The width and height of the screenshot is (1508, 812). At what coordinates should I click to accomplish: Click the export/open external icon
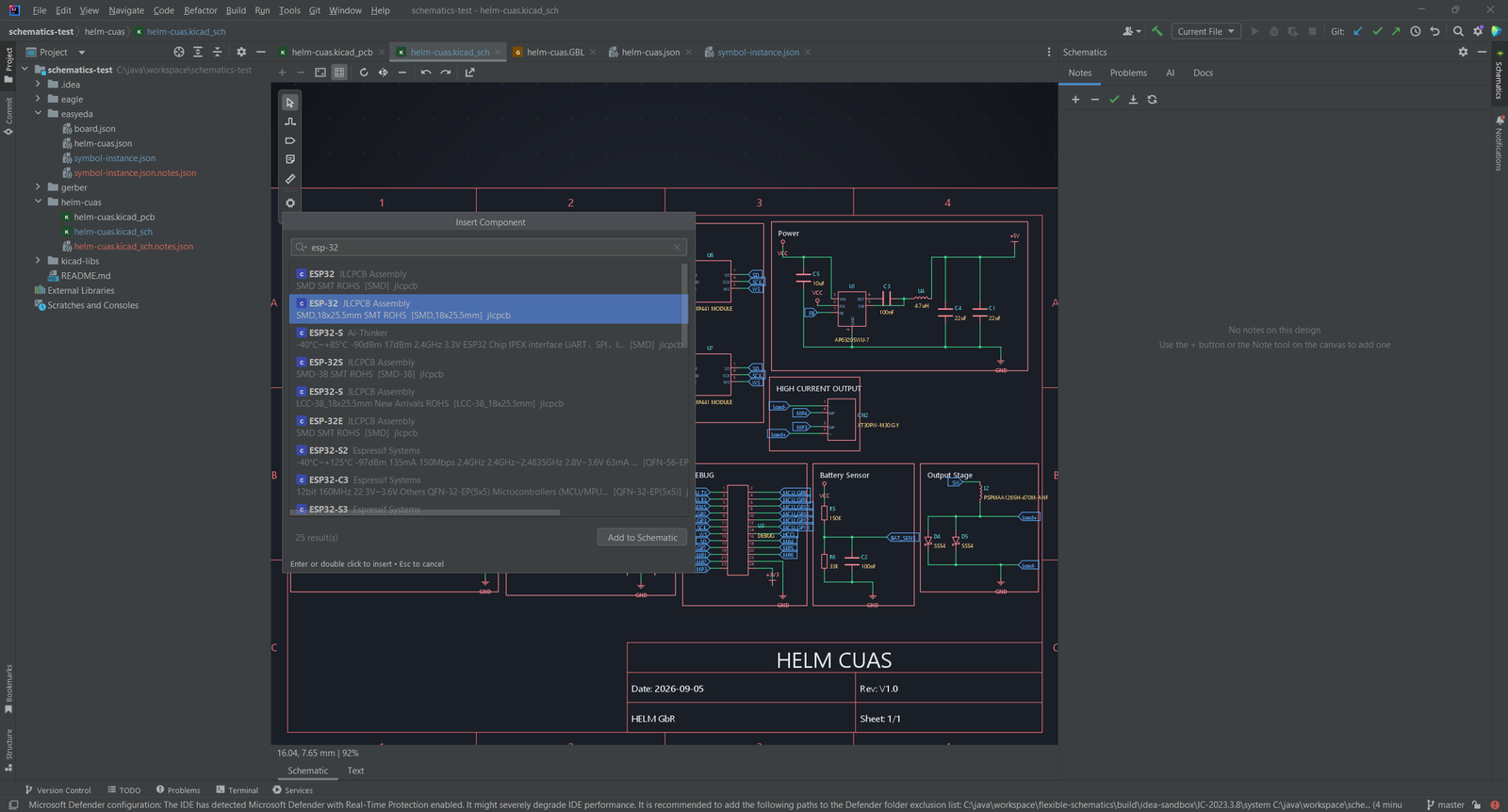(x=470, y=73)
